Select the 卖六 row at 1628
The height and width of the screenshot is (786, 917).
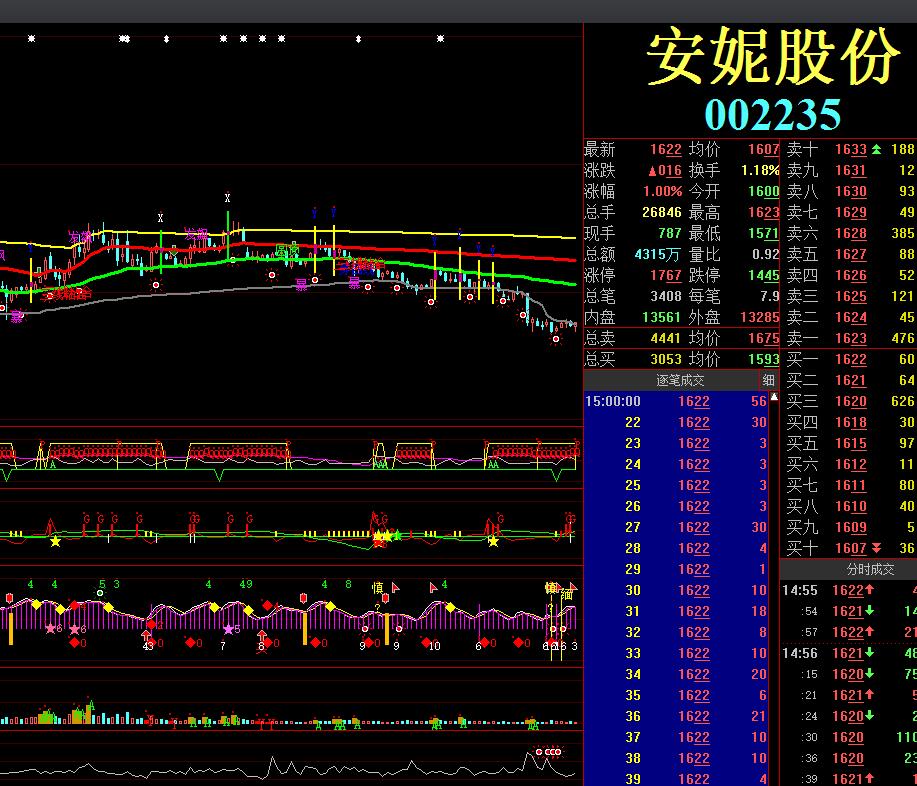849,233
